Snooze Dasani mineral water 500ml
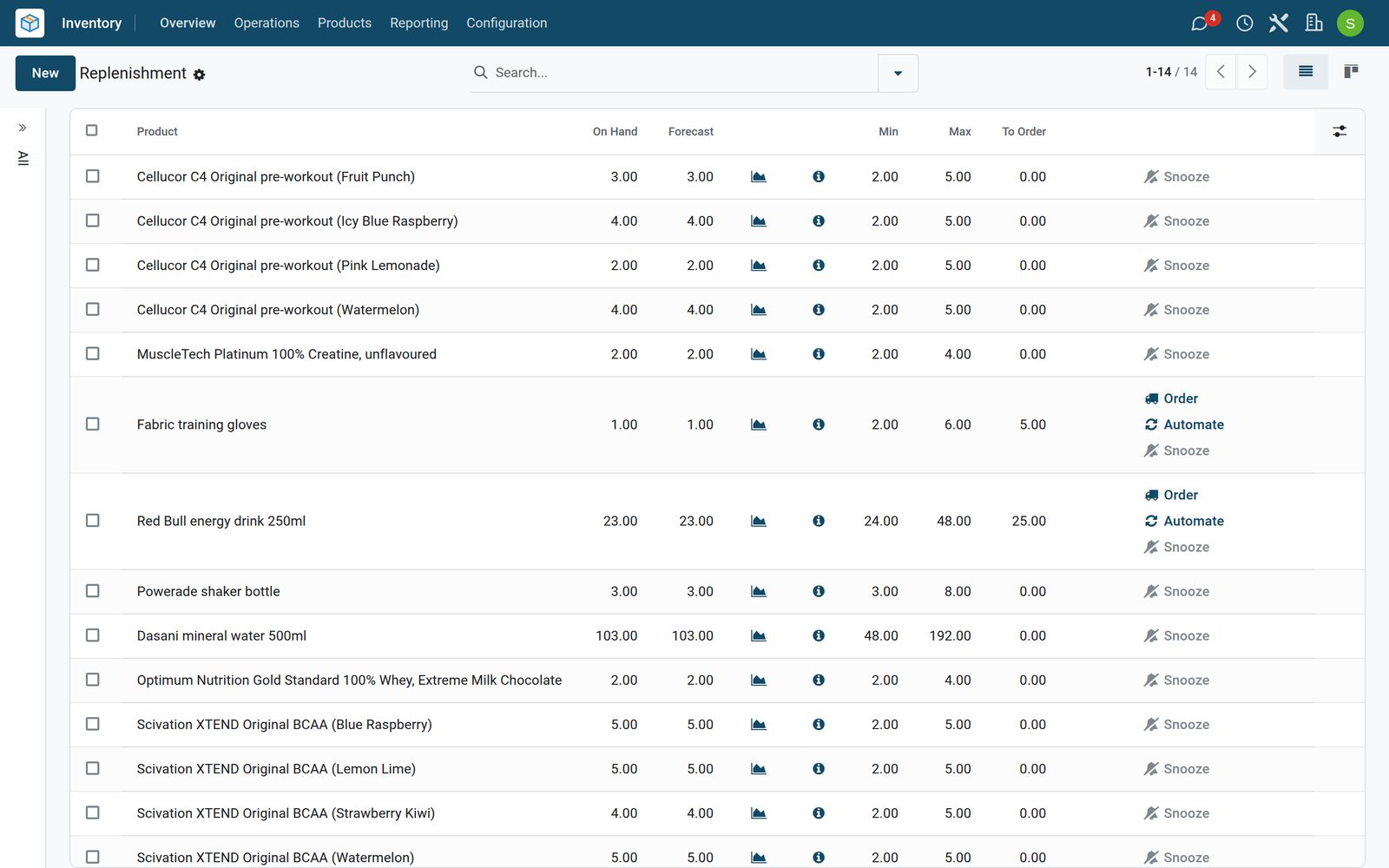 pyautogui.click(x=1177, y=635)
